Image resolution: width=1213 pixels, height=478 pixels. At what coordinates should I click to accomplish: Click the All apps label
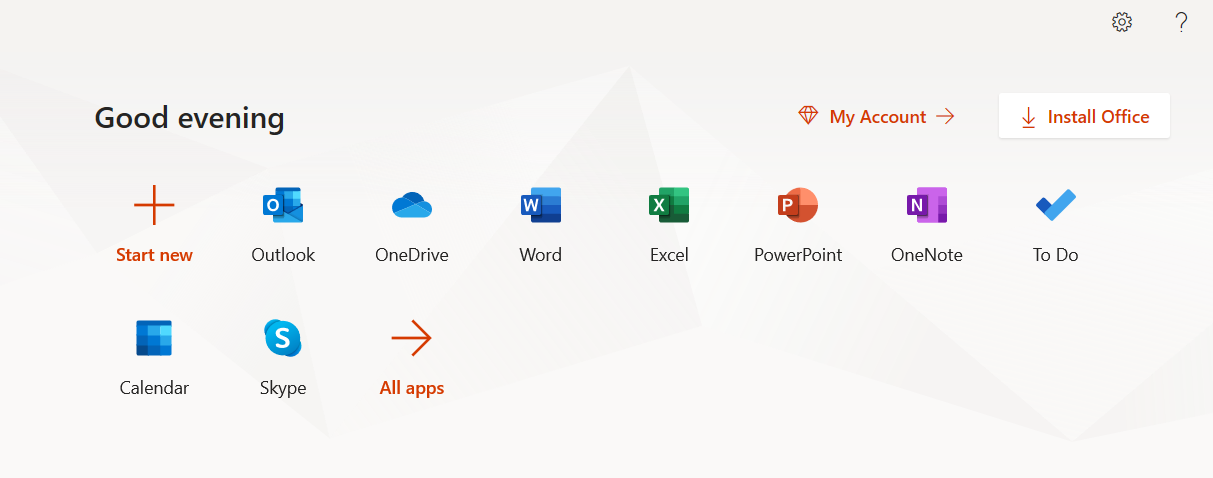pos(412,388)
